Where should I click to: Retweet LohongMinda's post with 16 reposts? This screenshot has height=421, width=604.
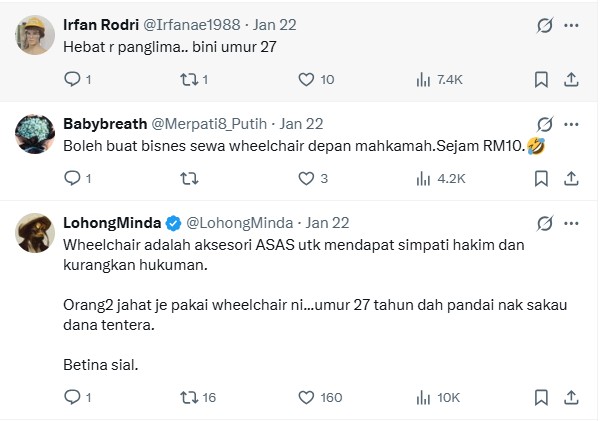186,398
